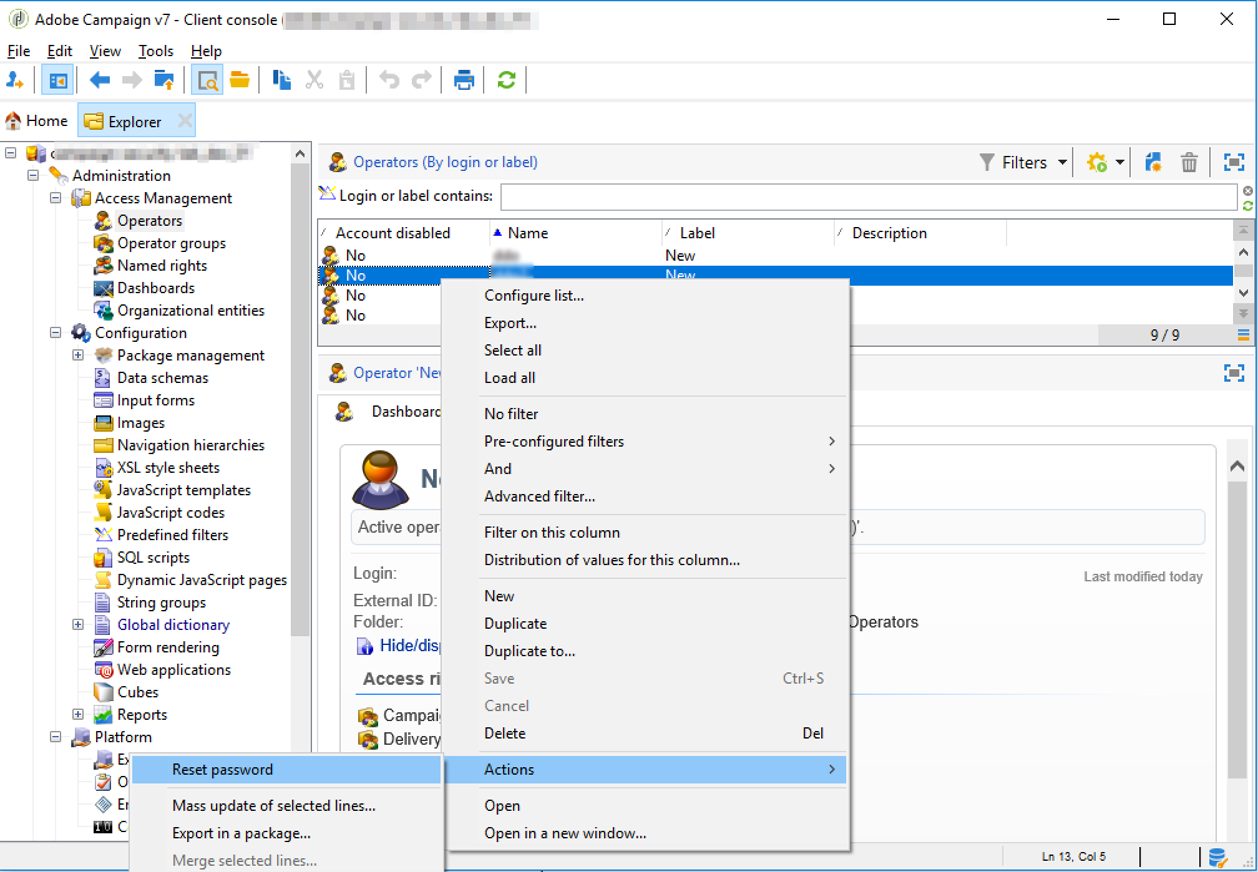Expand the Reports tree node
The width and height of the screenshot is (1258, 872).
point(78,715)
